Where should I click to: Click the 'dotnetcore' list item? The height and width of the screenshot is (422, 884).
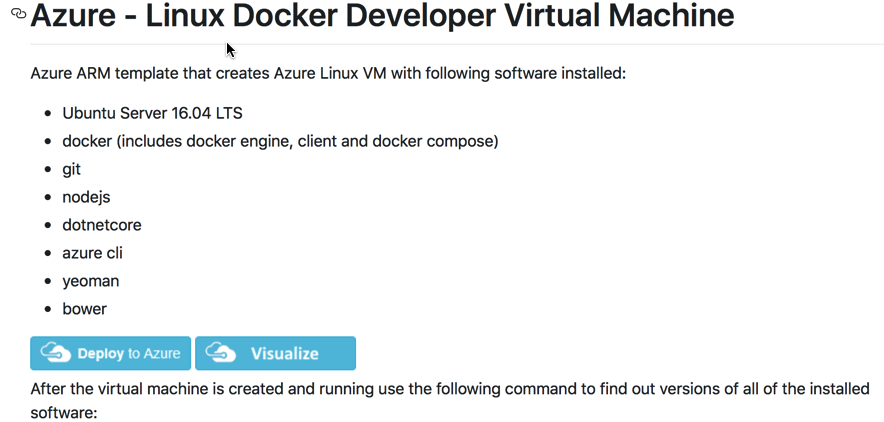pos(102,225)
